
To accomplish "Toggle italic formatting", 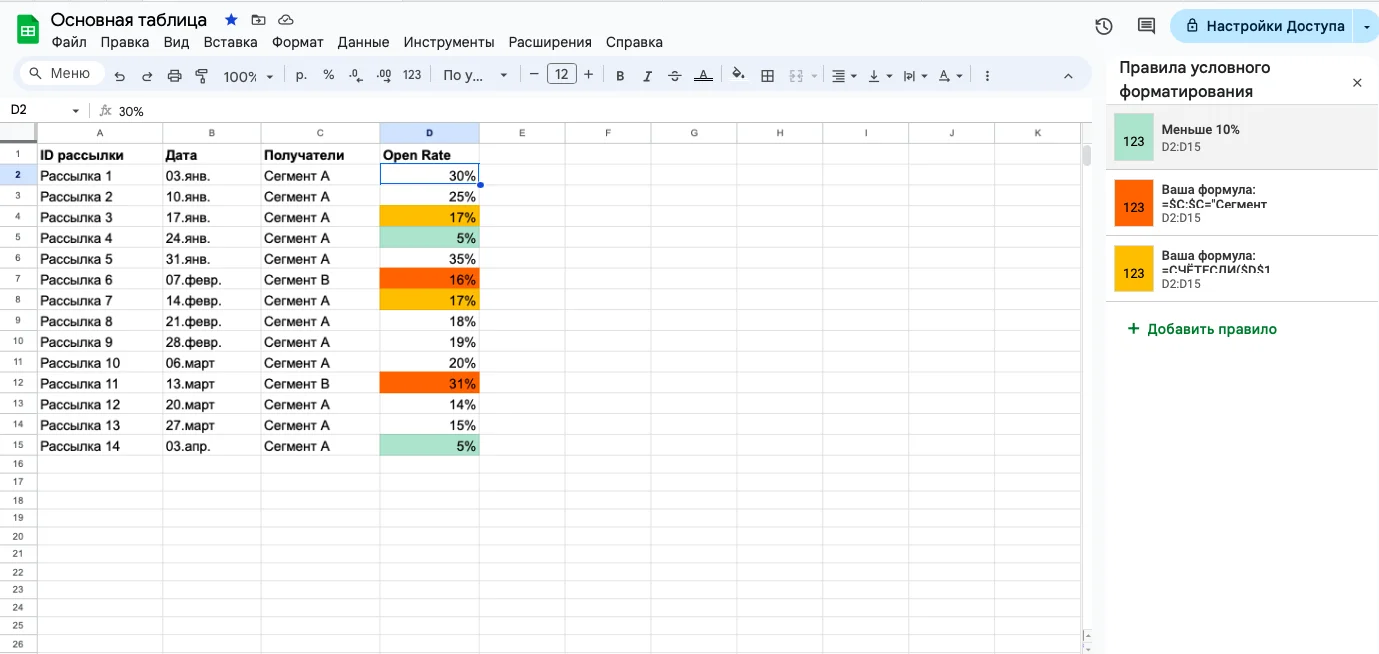I will point(647,76).
